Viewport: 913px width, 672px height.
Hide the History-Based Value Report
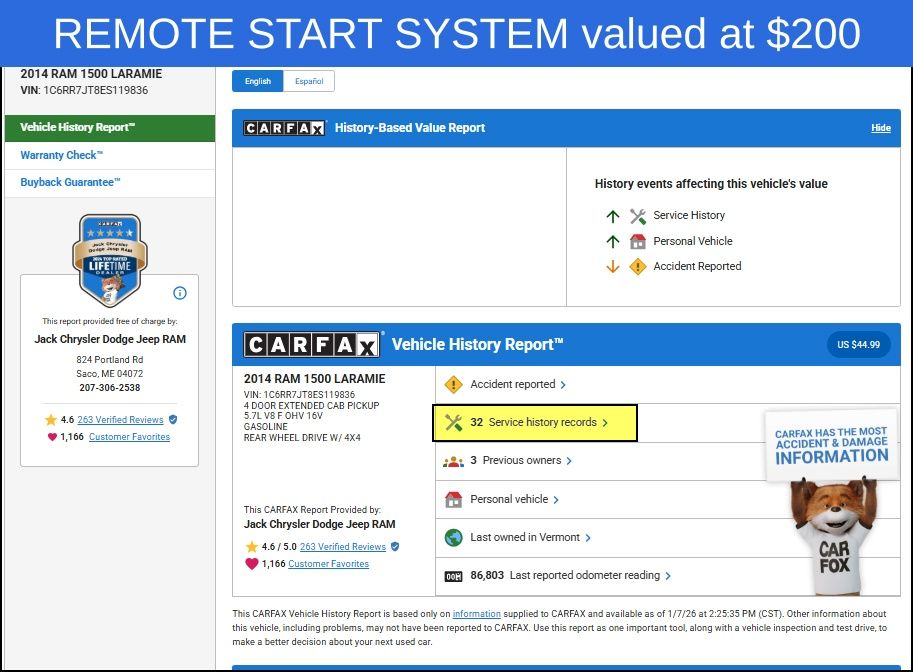(880, 128)
